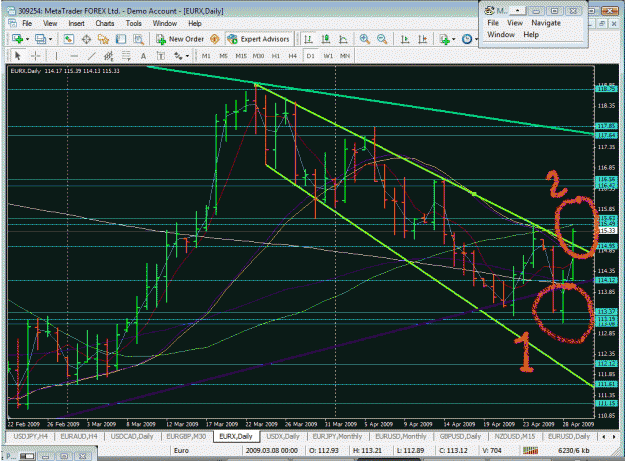Viewport: 625px width, 461px height.
Task: Click EURX,Daily chart header text
Action: pyautogui.click(x=65, y=71)
